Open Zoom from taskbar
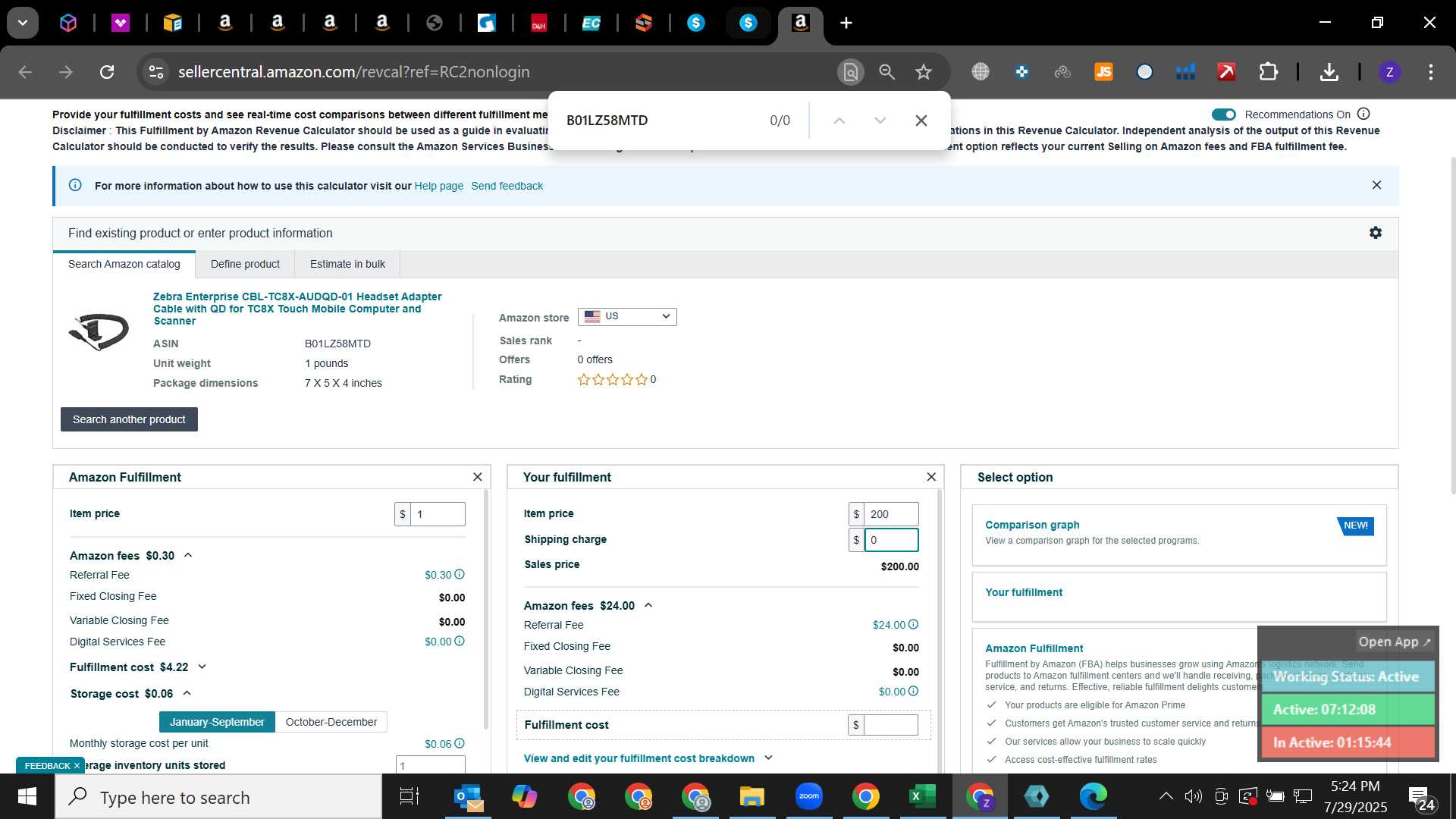 [x=808, y=797]
